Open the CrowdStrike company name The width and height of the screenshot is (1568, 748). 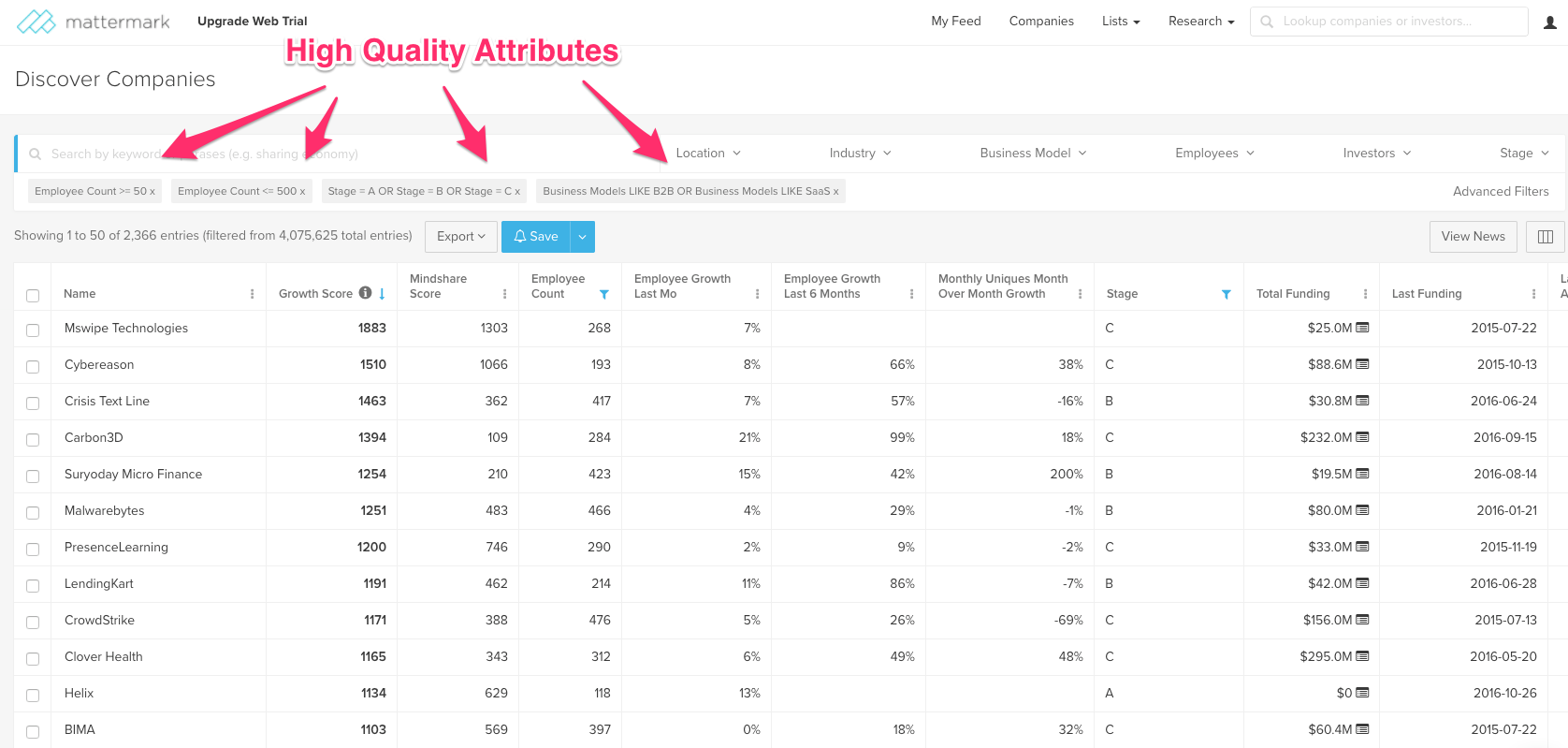(100, 620)
